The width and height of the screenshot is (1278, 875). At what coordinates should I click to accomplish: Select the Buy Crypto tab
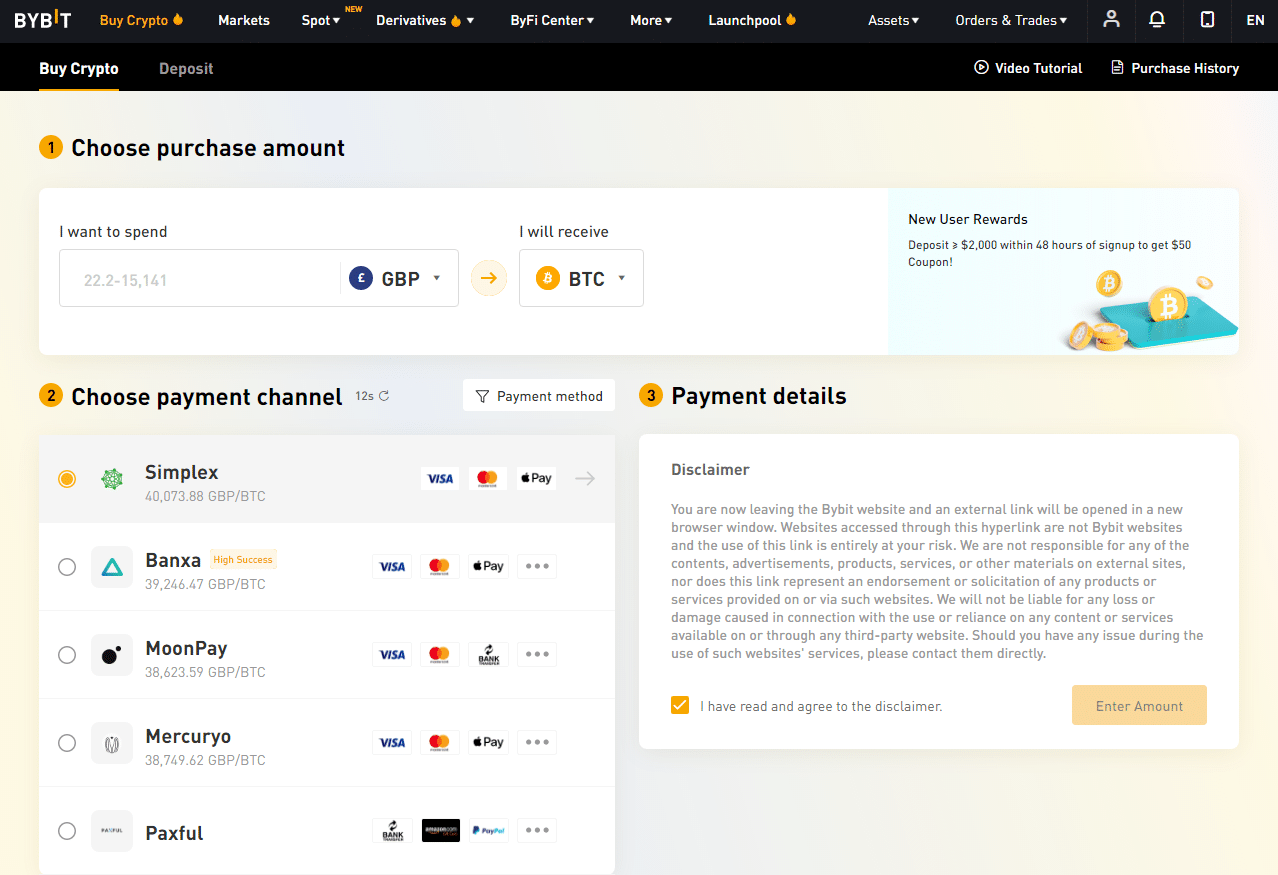pyautogui.click(x=79, y=68)
